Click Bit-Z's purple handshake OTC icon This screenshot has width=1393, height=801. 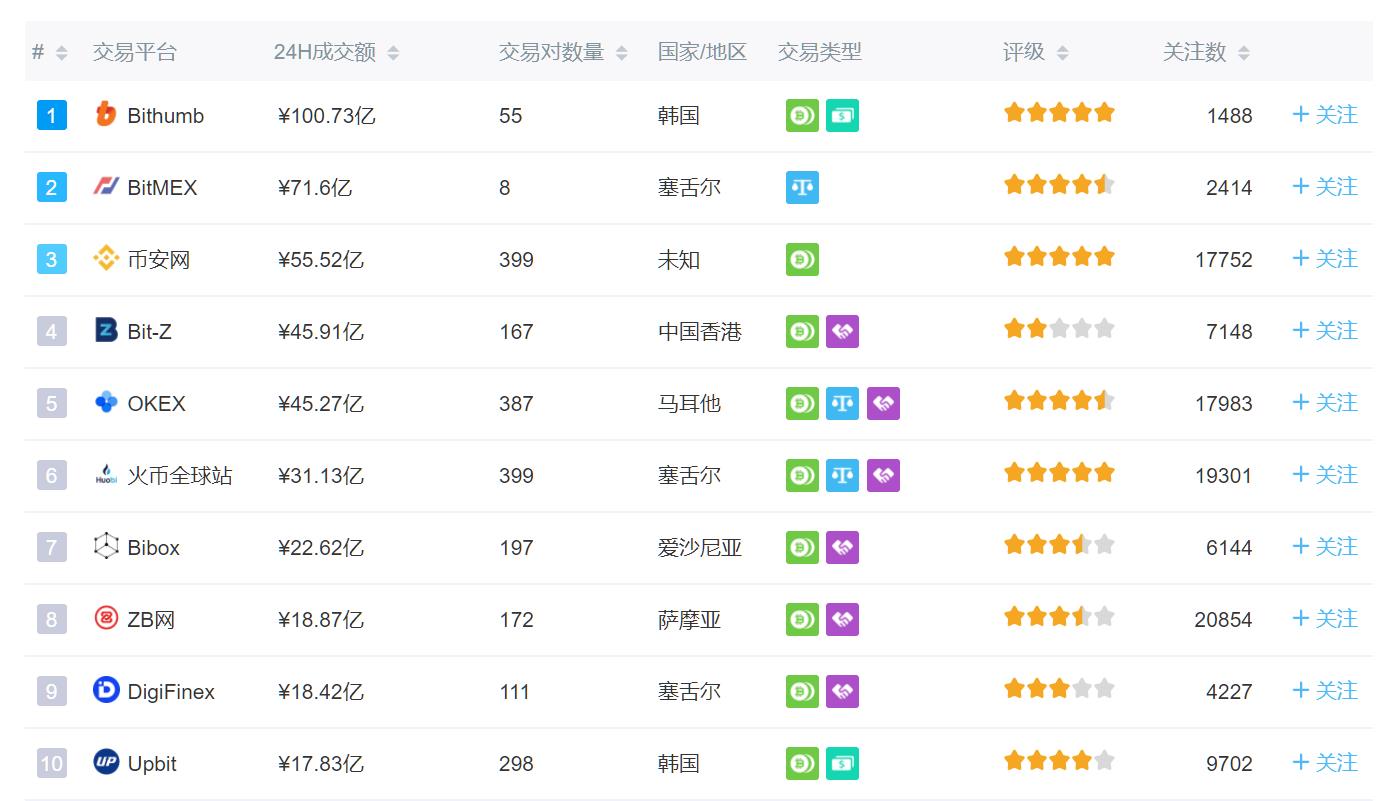coord(842,331)
